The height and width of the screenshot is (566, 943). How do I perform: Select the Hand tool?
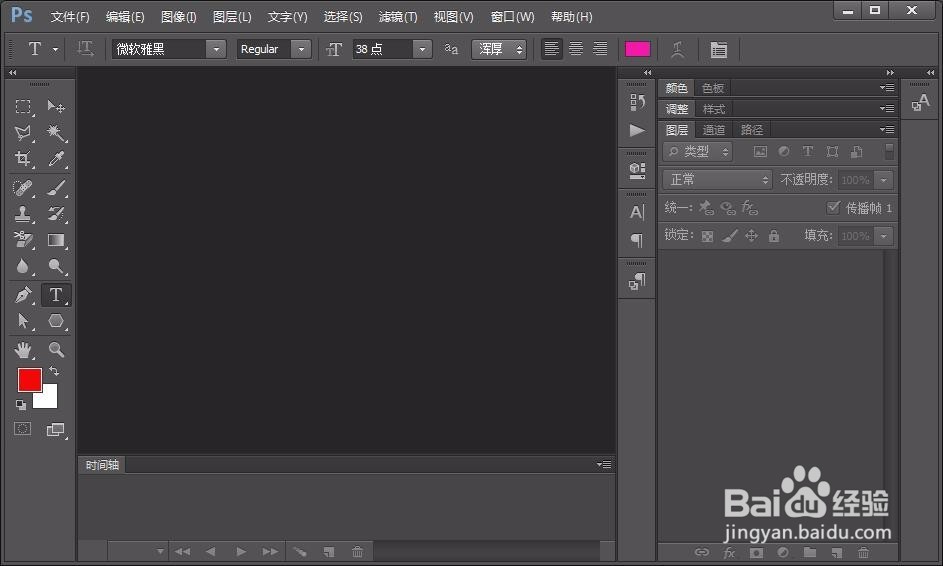(23, 349)
